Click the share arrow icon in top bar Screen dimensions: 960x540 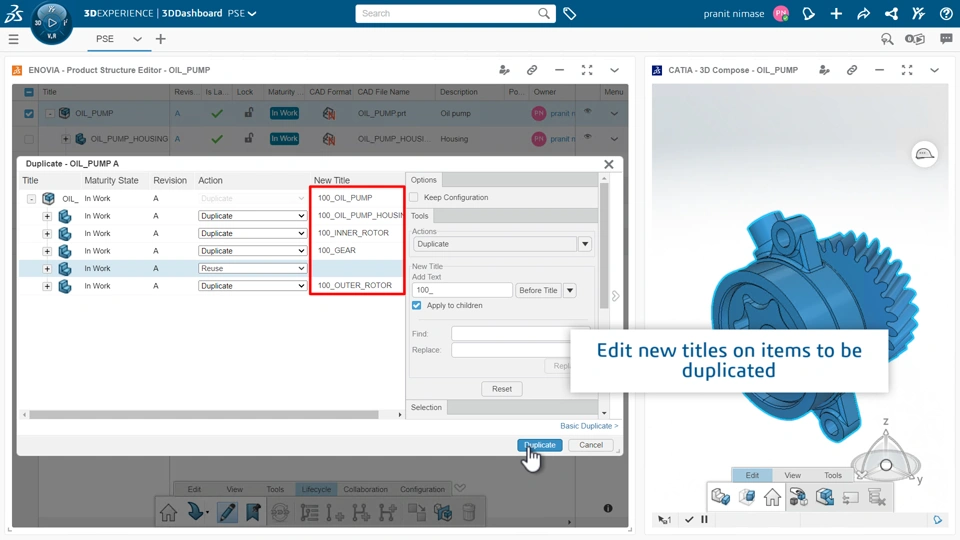point(863,13)
